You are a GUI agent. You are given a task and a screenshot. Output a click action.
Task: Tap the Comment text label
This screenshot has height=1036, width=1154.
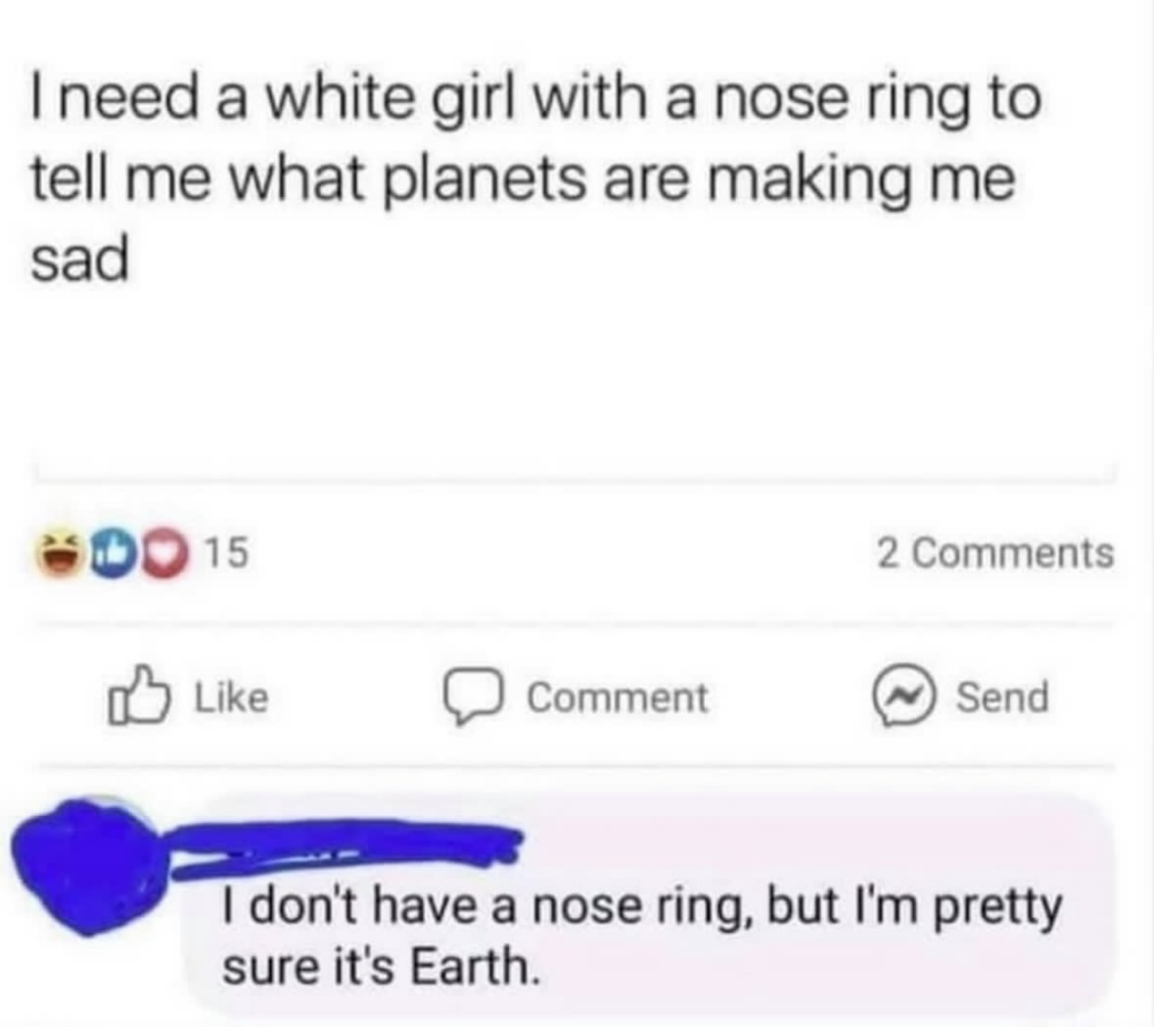[x=617, y=698]
